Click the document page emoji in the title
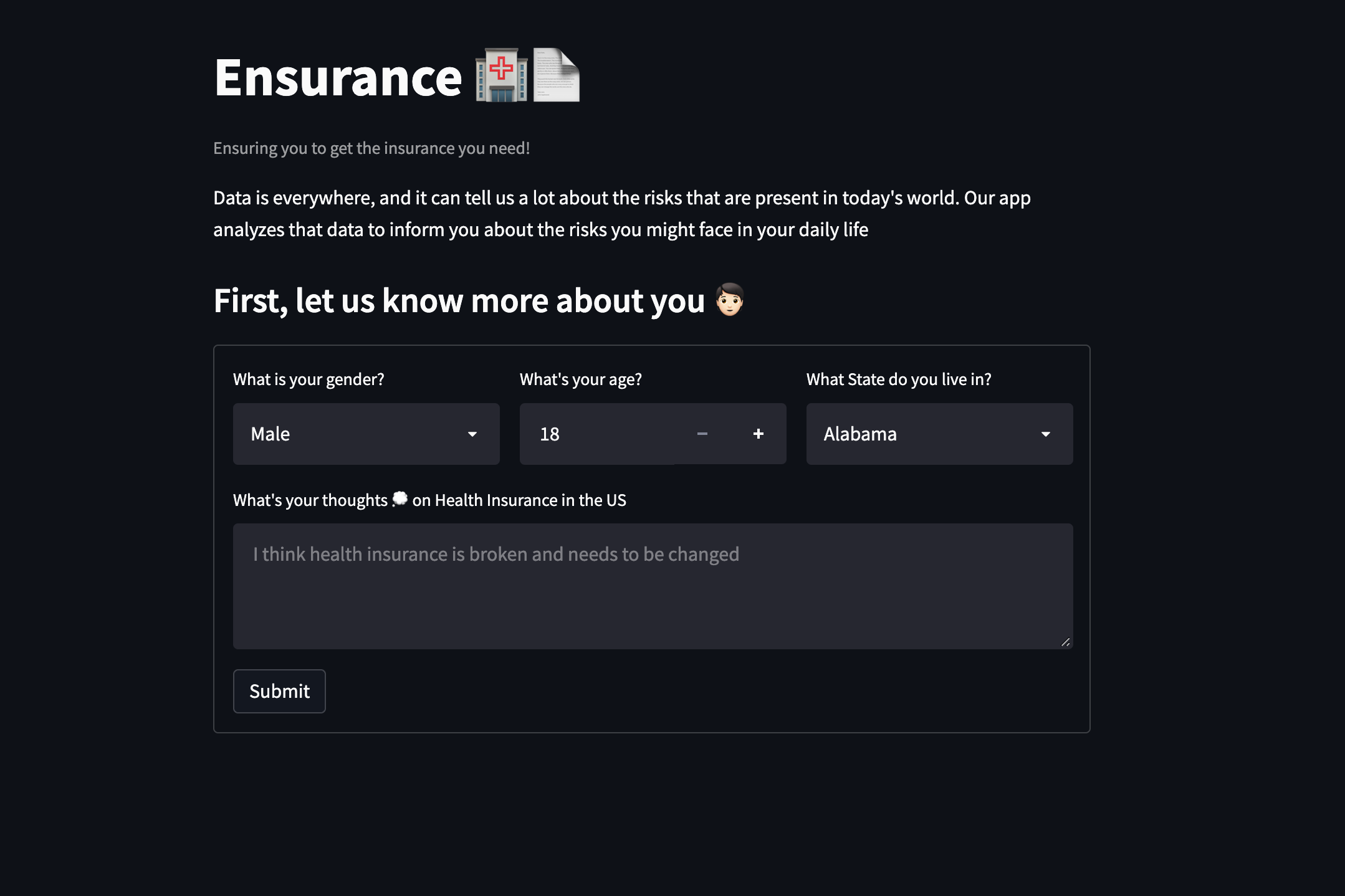1345x896 pixels. coord(557,75)
